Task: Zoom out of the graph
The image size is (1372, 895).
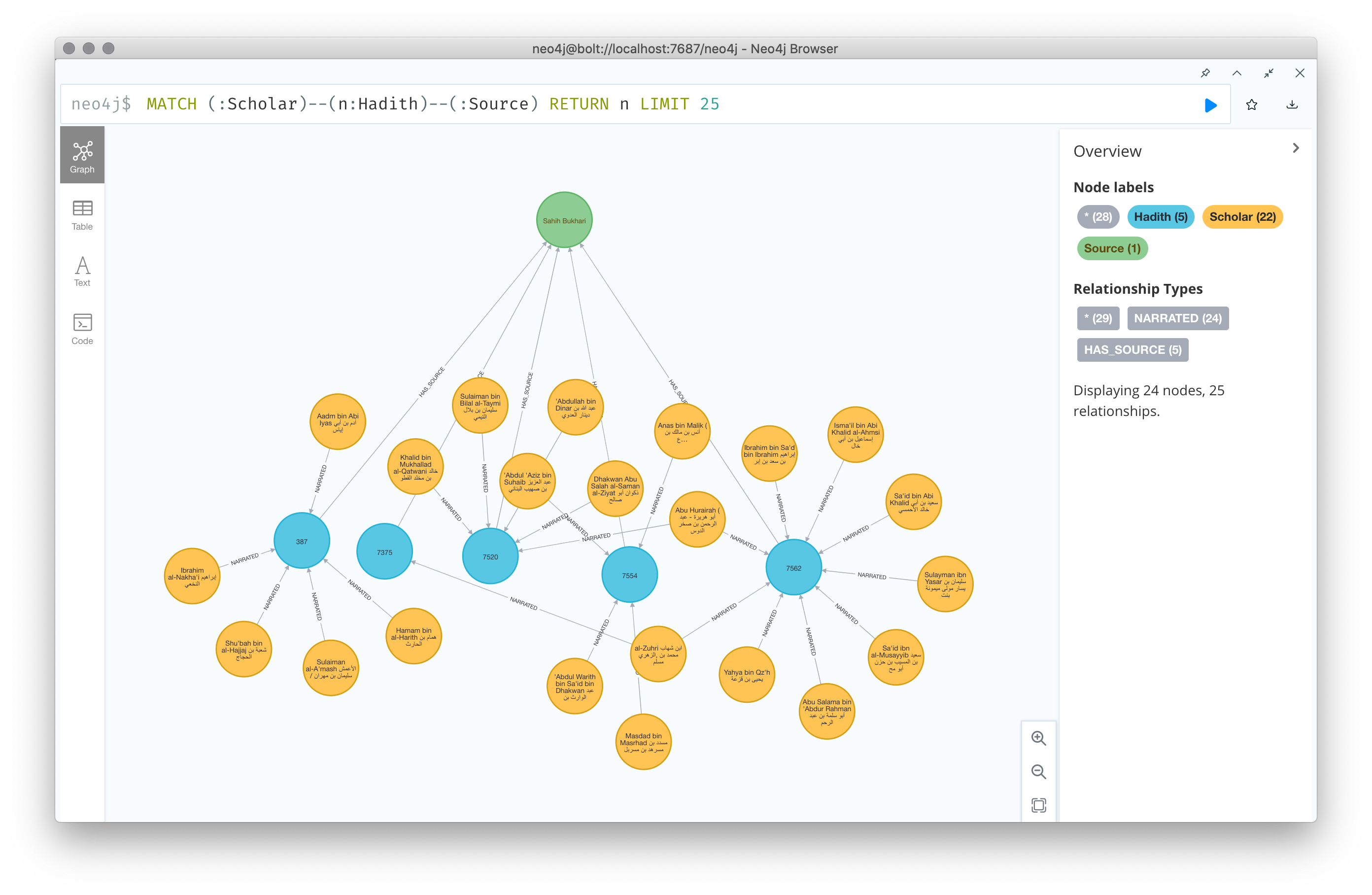Action: tap(1038, 772)
